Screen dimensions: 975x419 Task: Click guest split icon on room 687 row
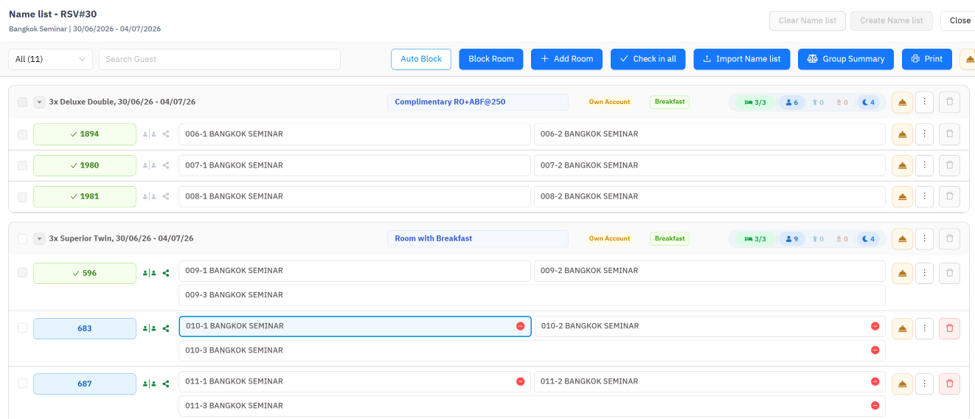tap(149, 384)
